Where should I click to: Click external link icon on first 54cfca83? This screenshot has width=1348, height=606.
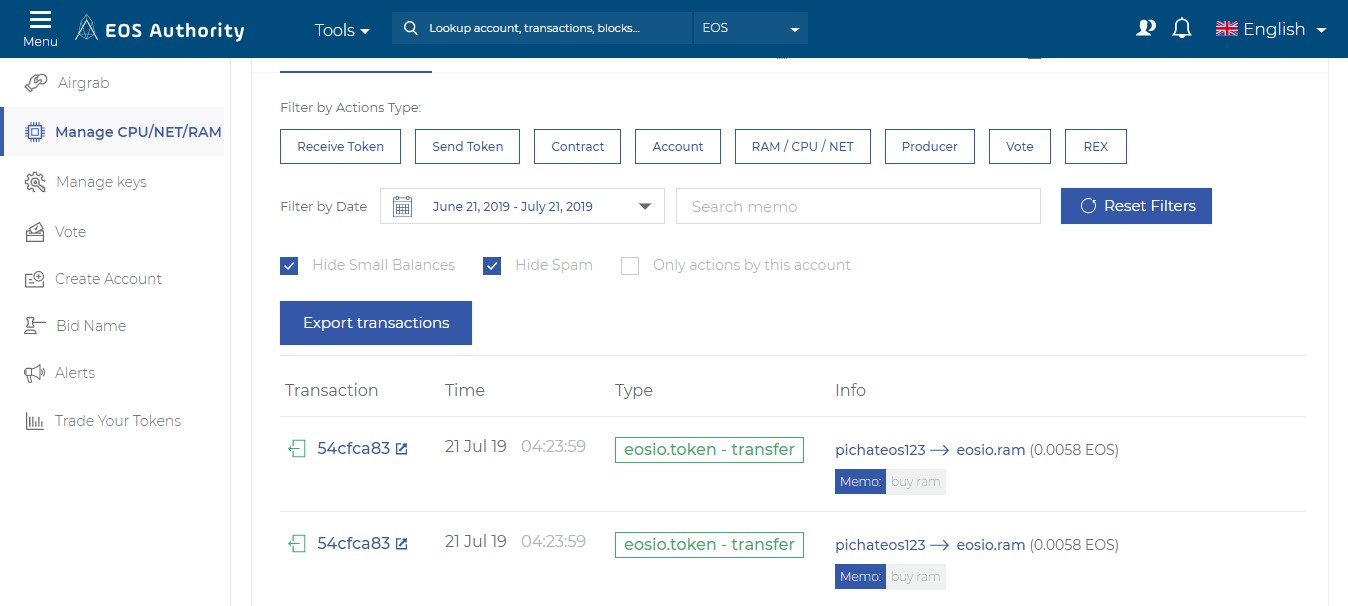401,450
